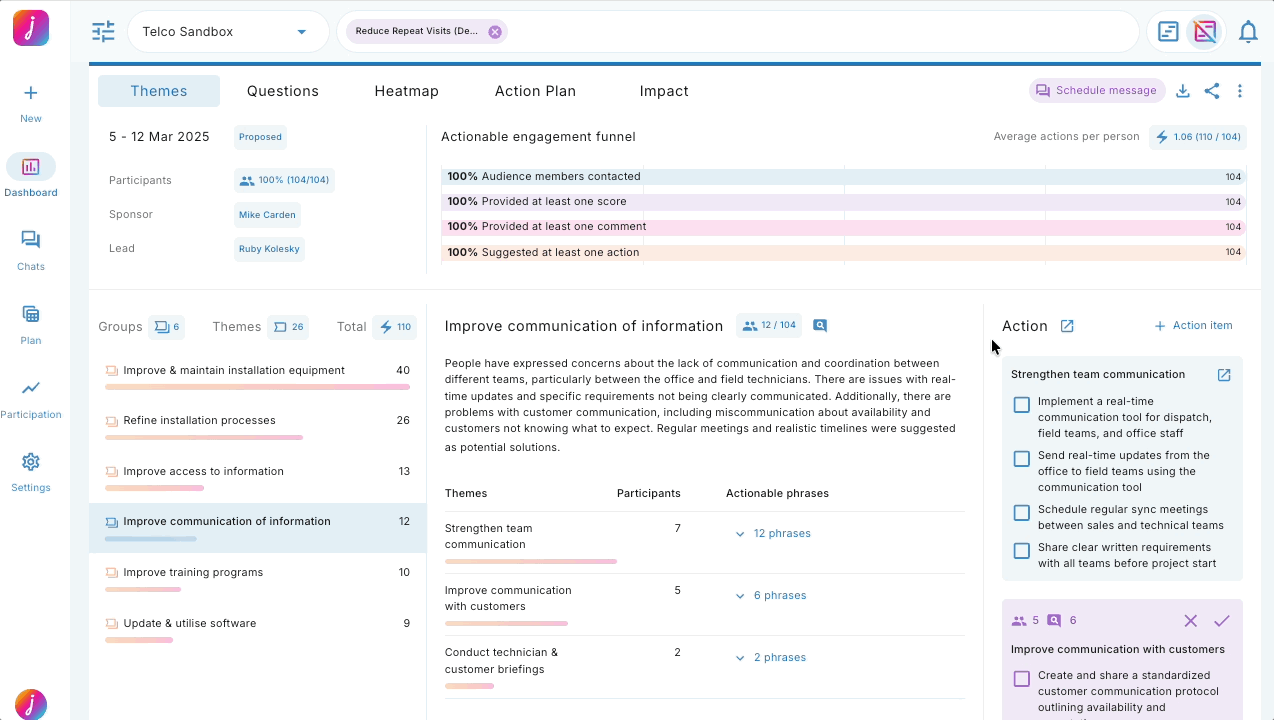
Task: Open Participation in the left sidebar
Action: [x=31, y=397]
